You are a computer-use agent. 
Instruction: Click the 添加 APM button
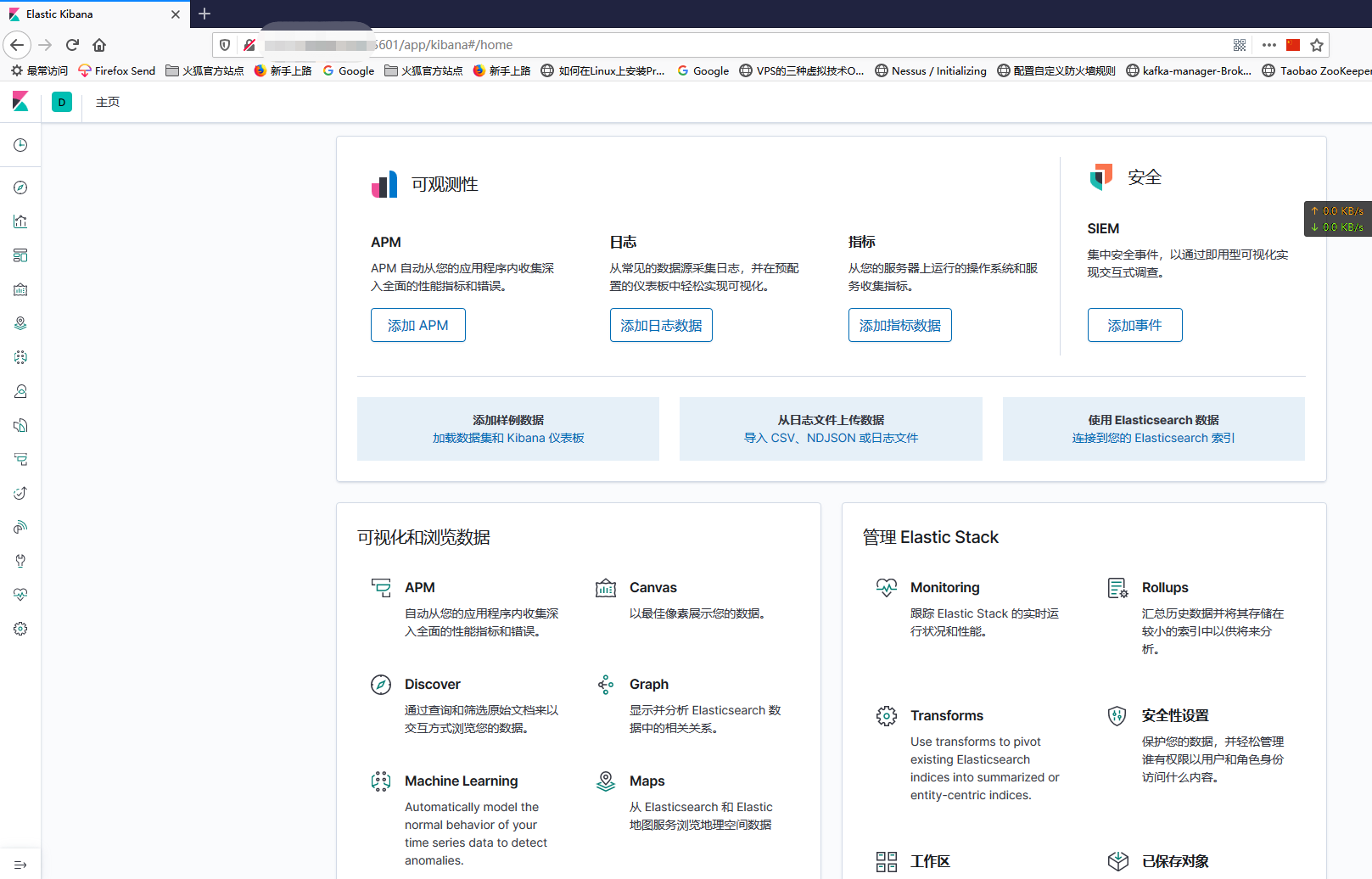coord(418,325)
